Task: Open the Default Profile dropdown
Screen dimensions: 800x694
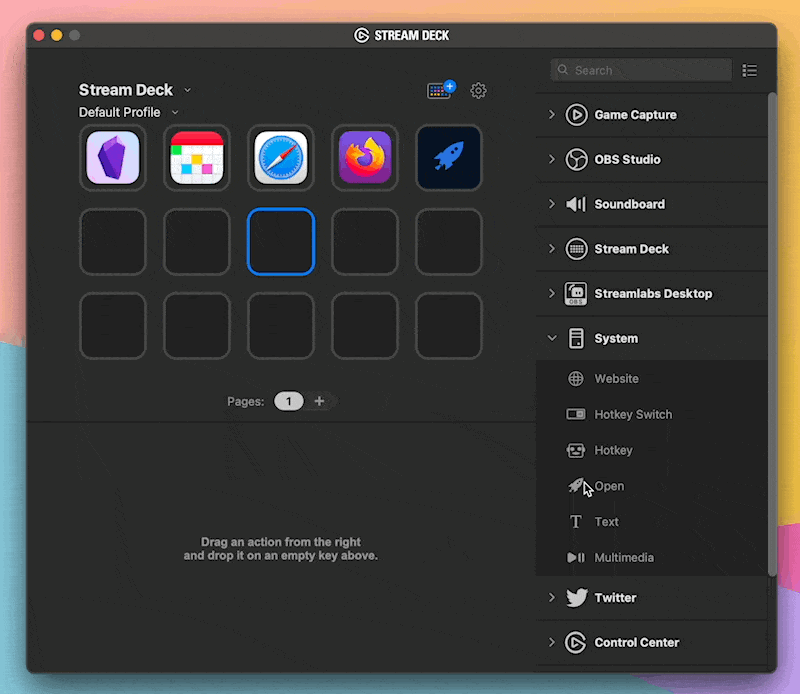Action: [x=175, y=112]
